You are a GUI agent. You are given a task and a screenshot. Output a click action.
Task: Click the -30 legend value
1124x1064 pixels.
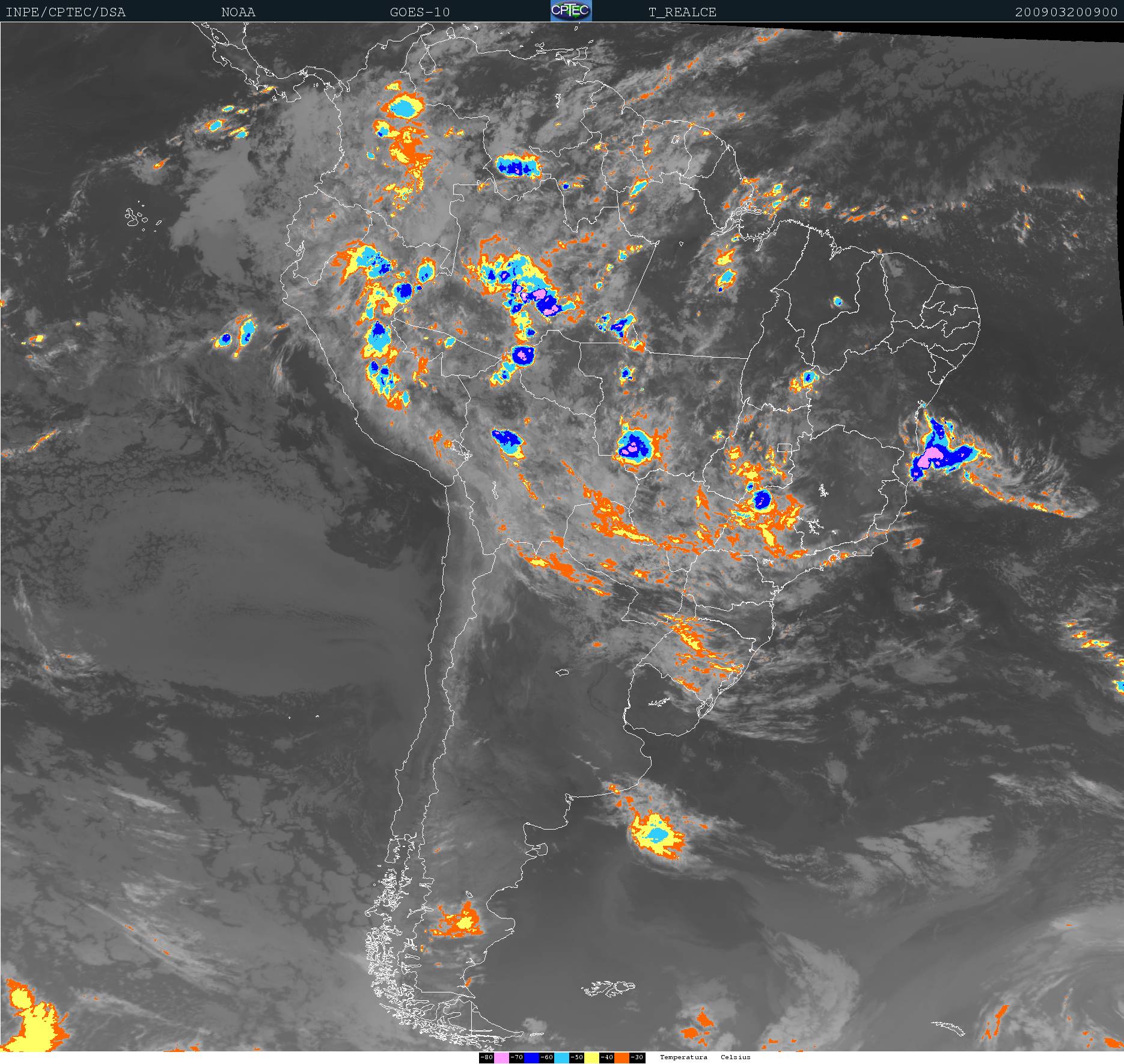click(637, 1057)
